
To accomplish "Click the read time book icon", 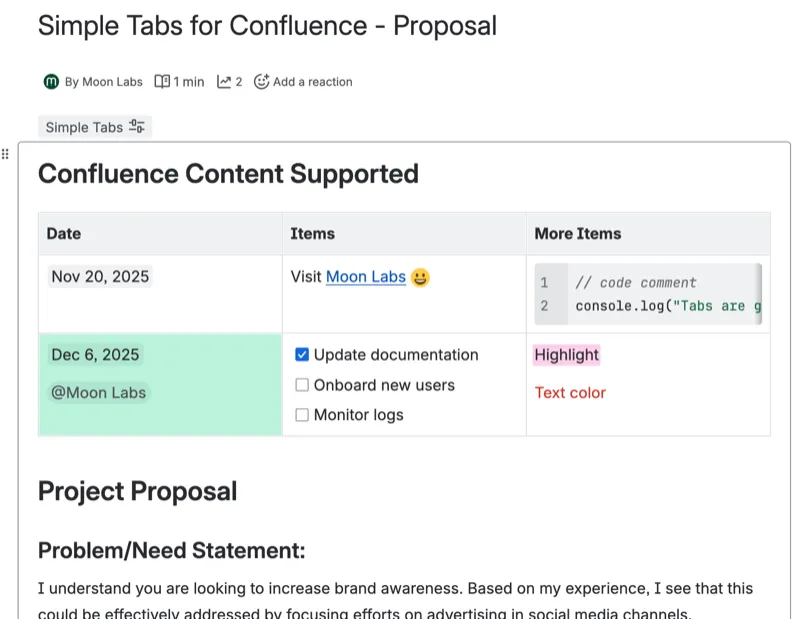I will (162, 82).
